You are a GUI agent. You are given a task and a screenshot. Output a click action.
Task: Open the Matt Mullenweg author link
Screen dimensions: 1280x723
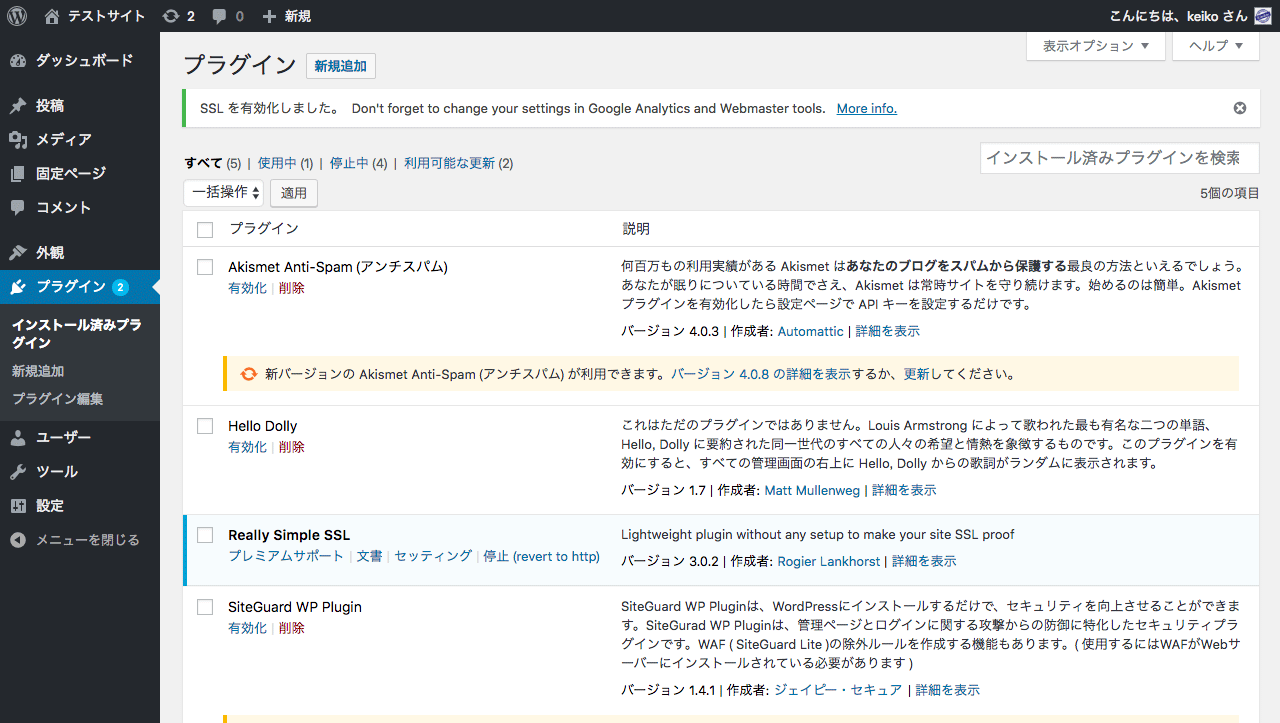(x=813, y=490)
